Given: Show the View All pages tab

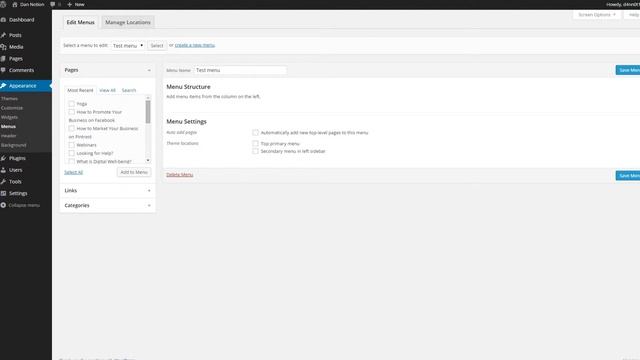Looking at the screenshot, I should [107, 90].
